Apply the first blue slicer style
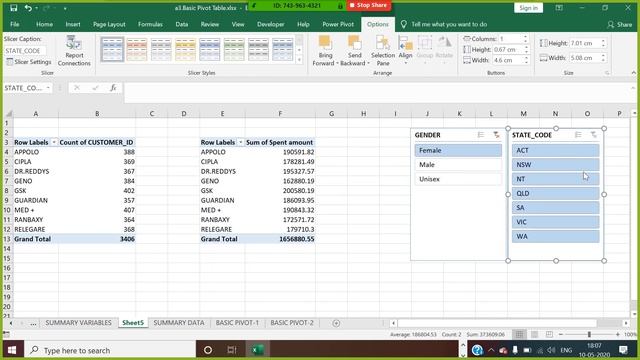The width and height of the screenshot is (640, 360). (x=112, y=49)
